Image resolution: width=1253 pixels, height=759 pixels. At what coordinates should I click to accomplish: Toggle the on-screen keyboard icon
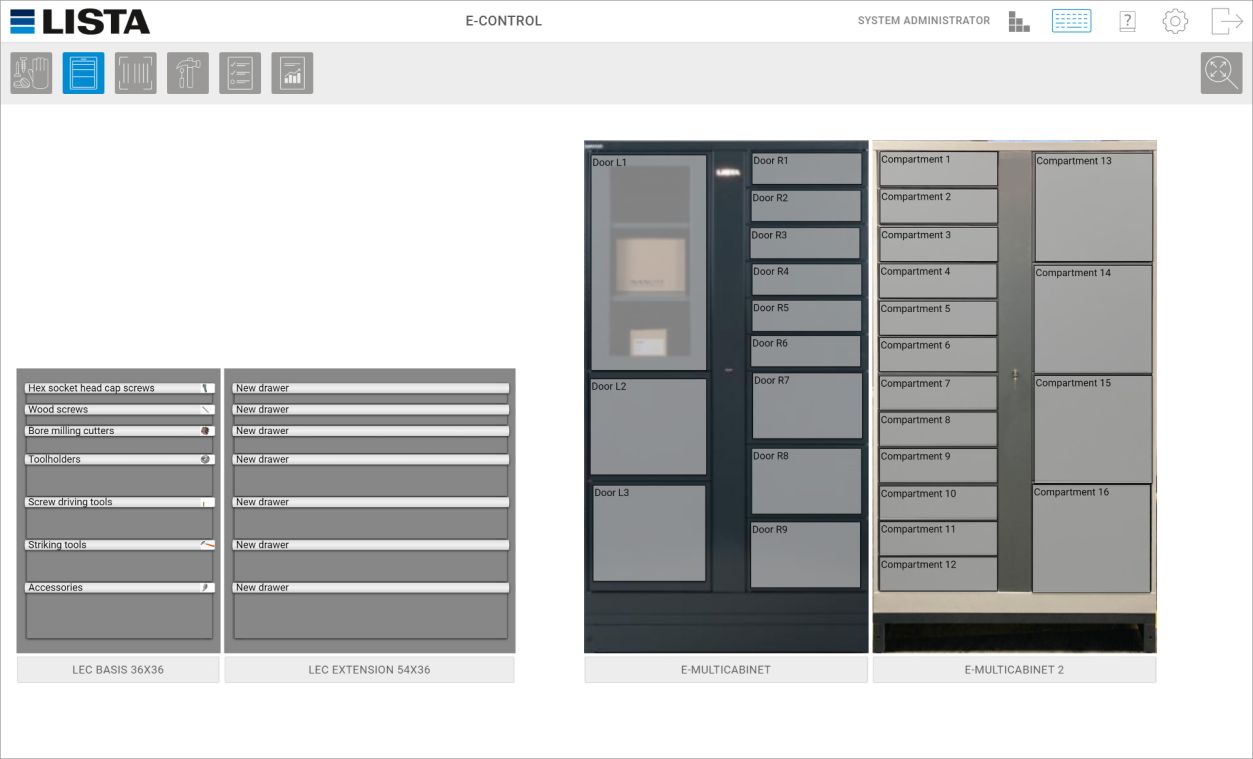pyautogui.click(x=1071, y=21)
